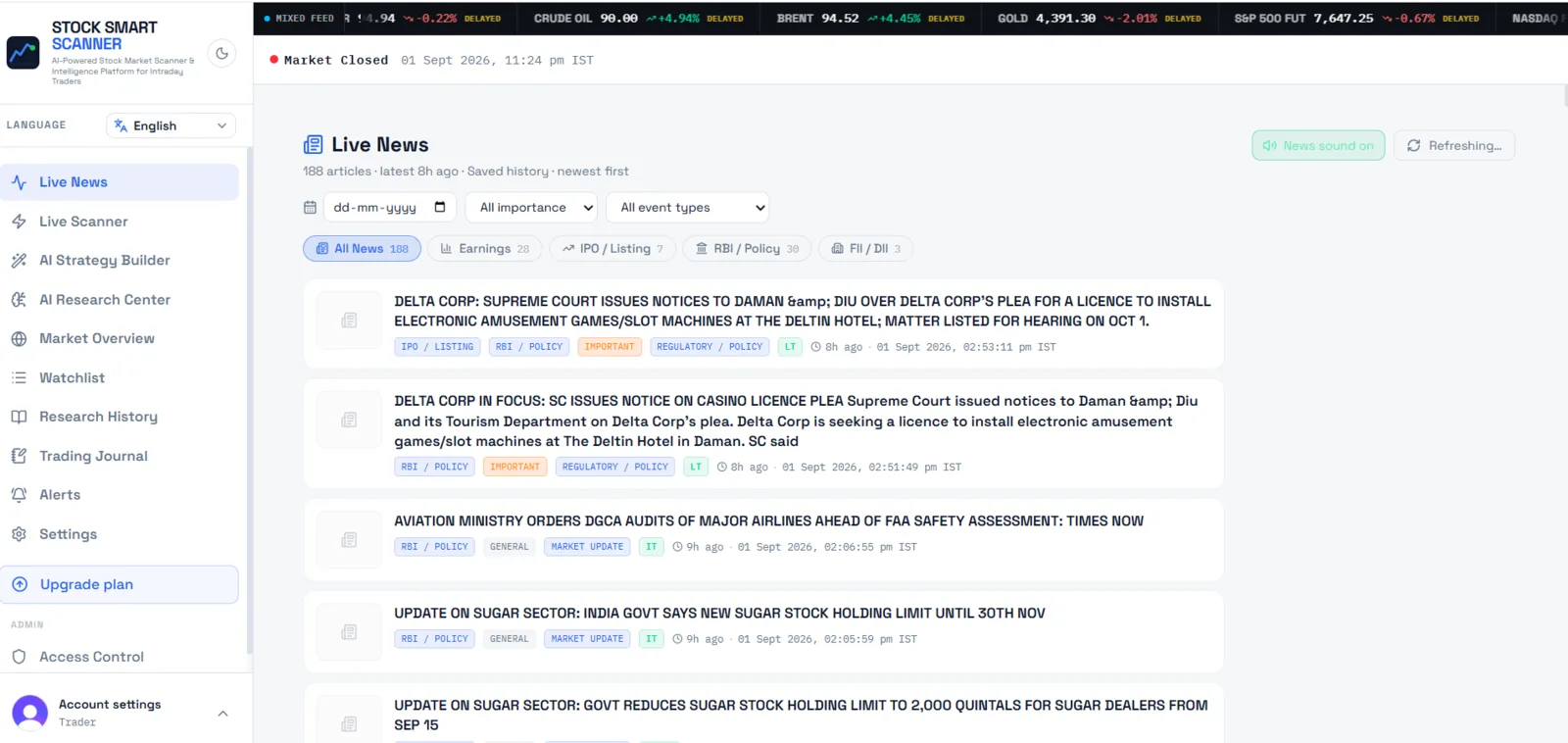Go to Market Overview
The image size is (1568, 743).
tap(120, 338)
